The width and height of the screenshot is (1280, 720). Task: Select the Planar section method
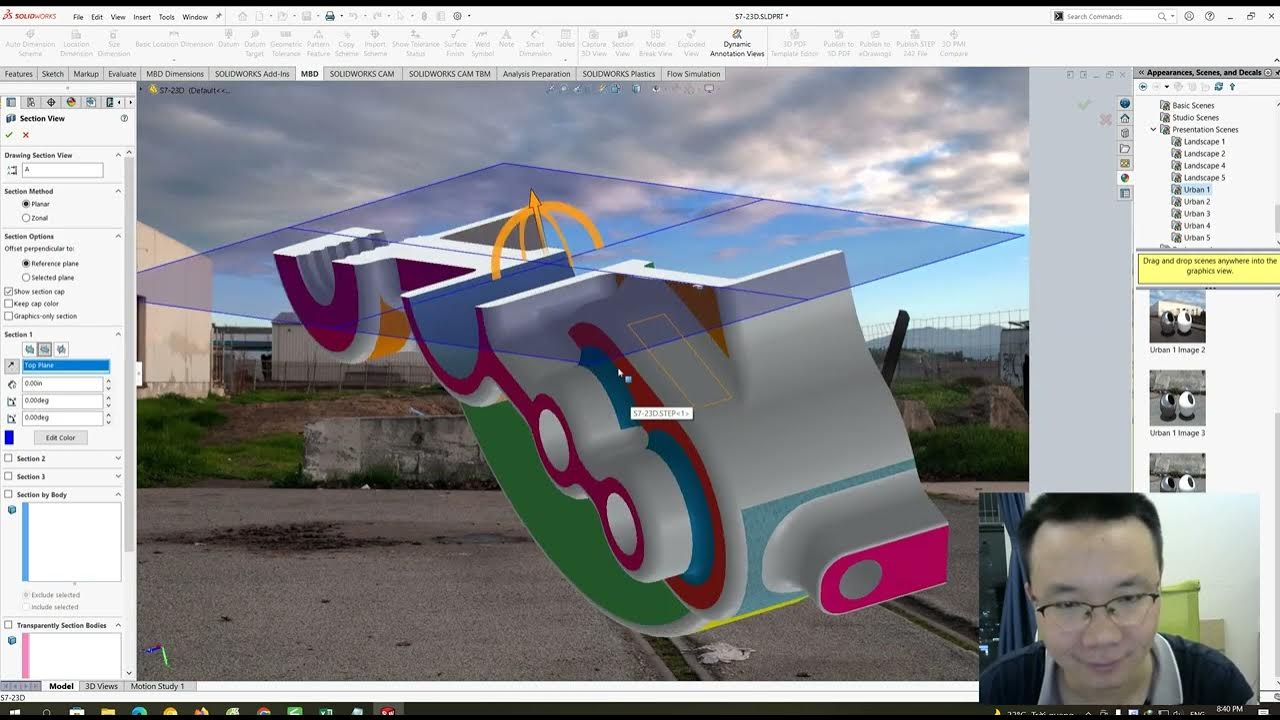[26, 204]
